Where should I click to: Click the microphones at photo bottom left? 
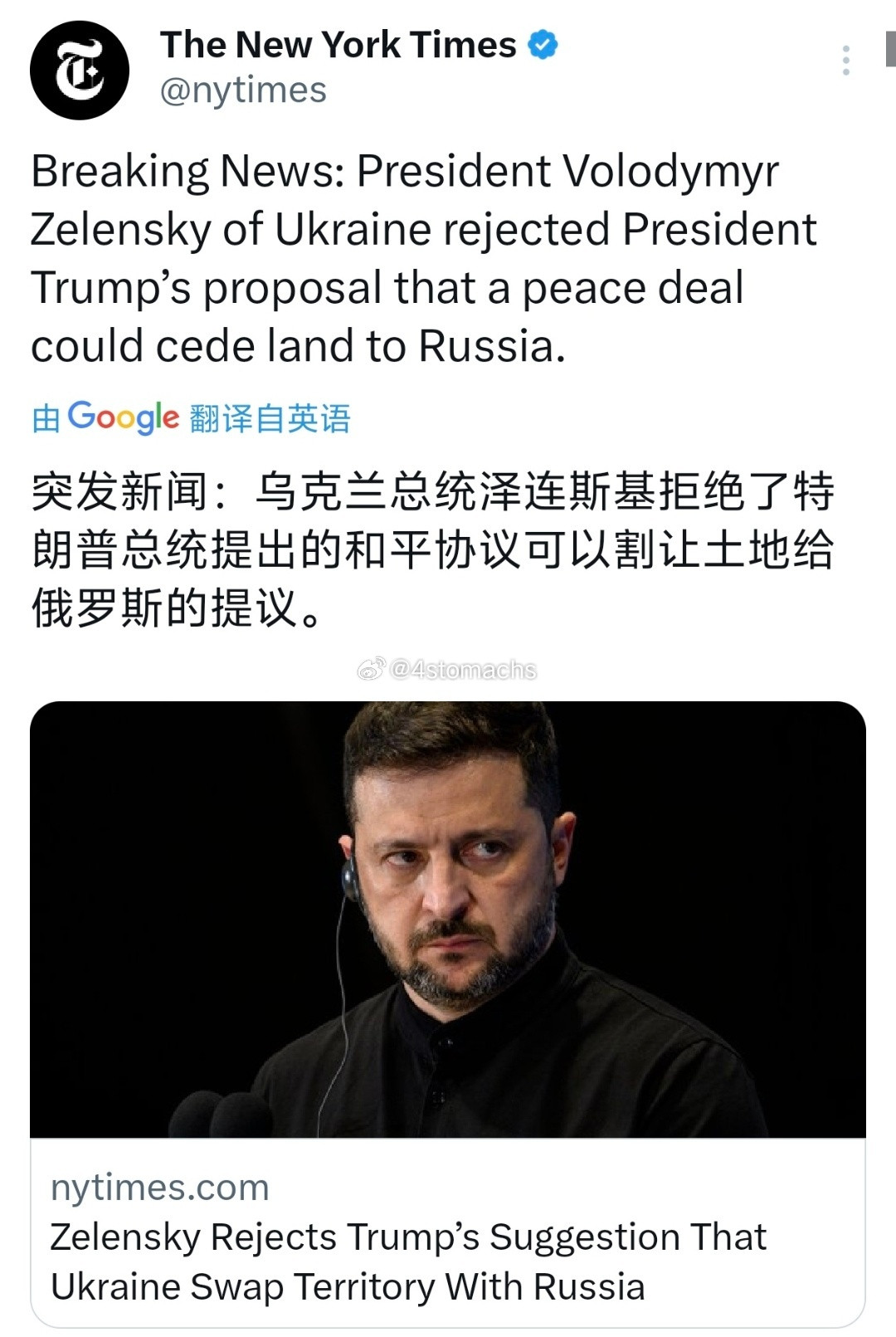(218, 1114)
